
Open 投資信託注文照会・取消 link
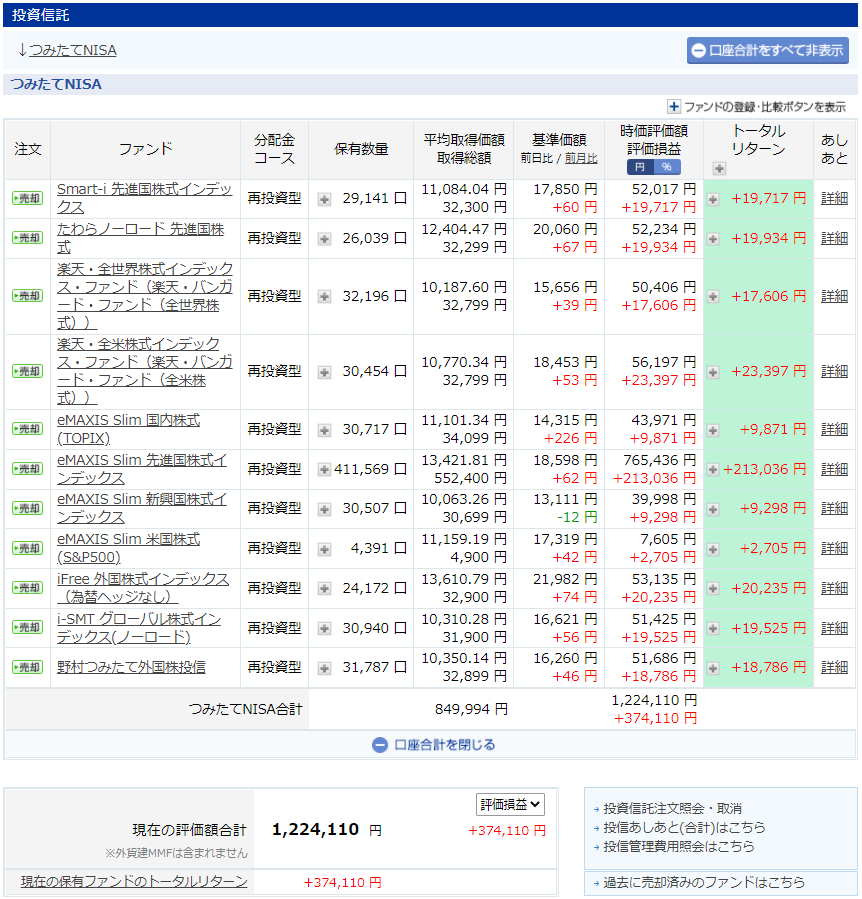[x=672, y=808]
